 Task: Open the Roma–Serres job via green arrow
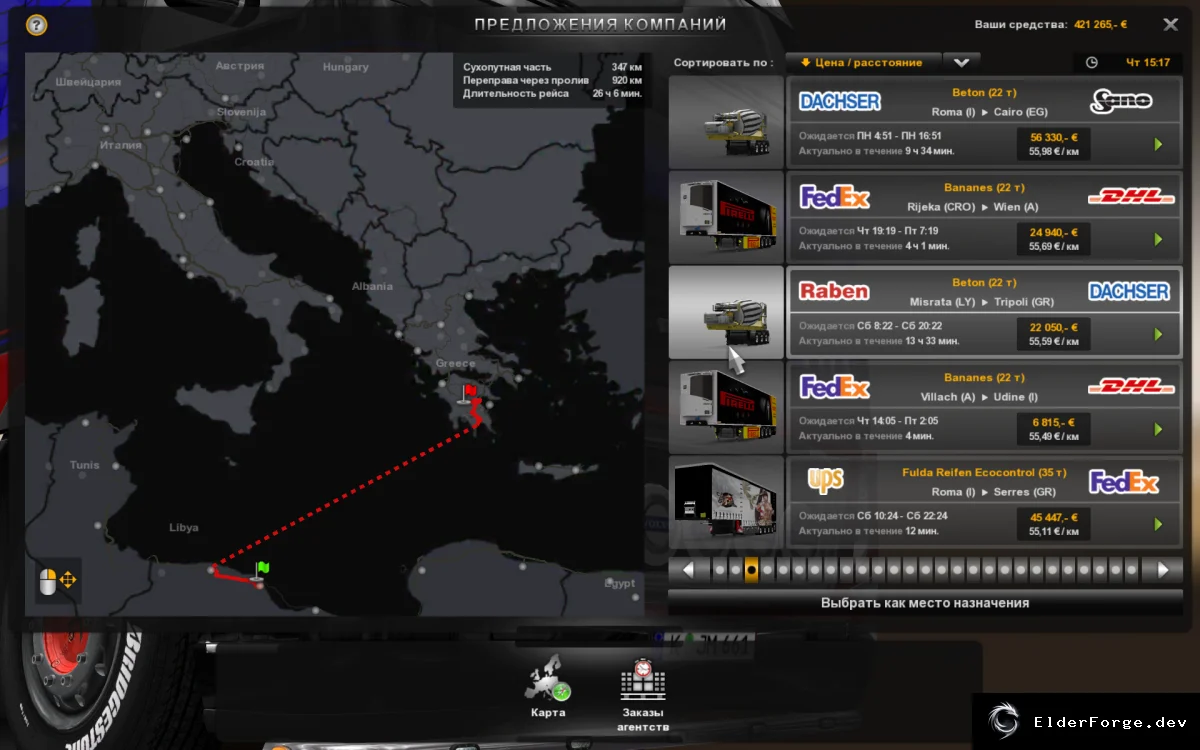tap(1158, 524)
